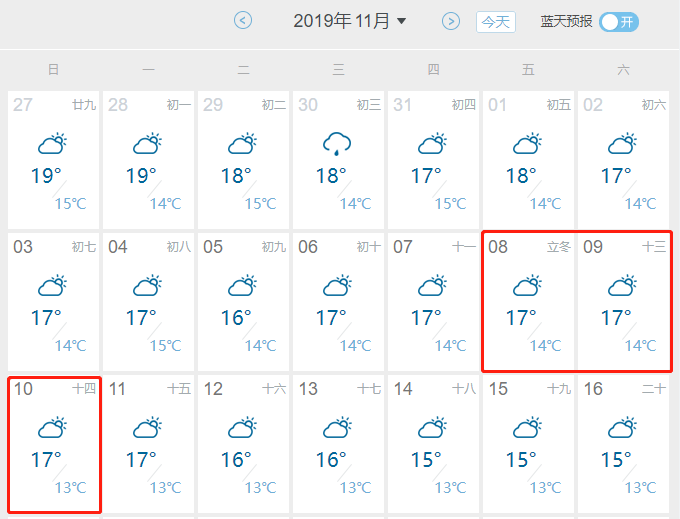680x519 pixels.
Task: Click the weather icon on day 10
Action: [x=52, y=428]
